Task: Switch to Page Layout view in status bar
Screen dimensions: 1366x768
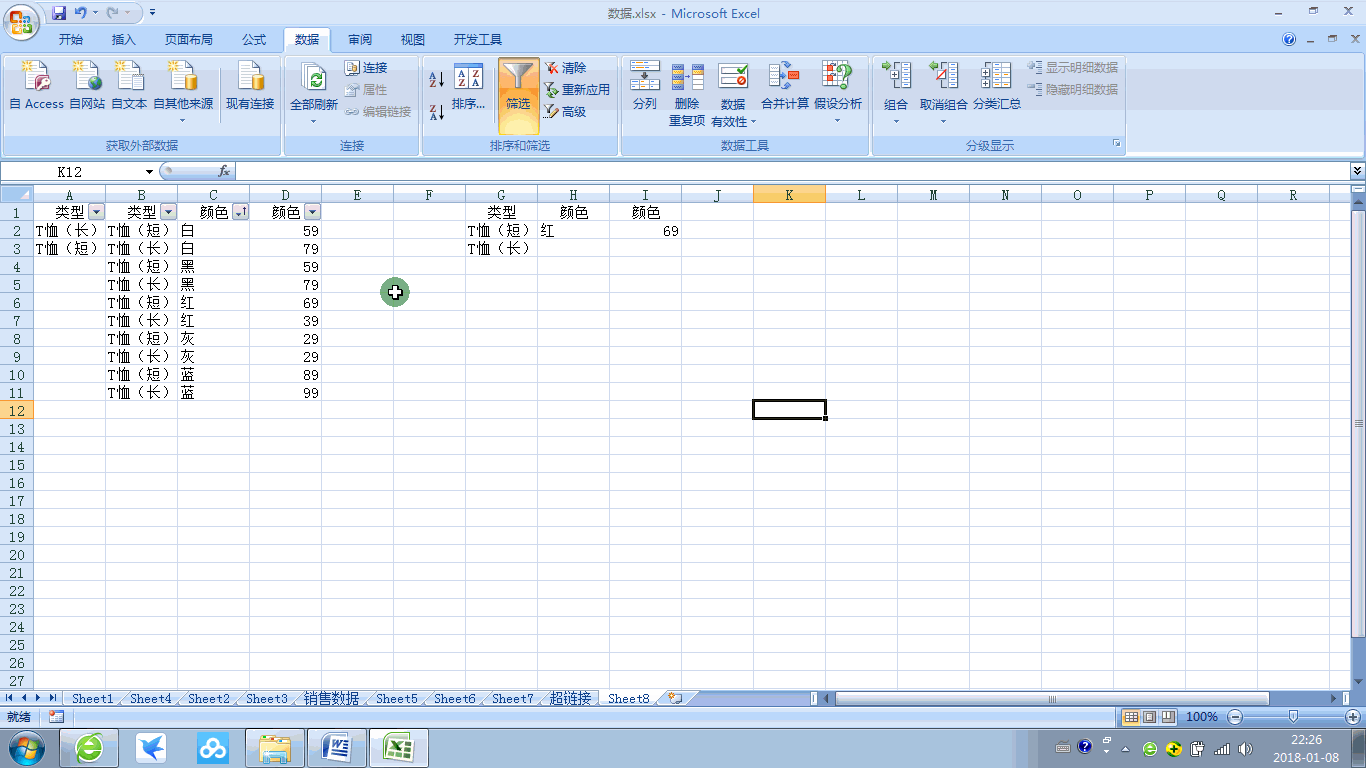Action: tap(1149, 717)
